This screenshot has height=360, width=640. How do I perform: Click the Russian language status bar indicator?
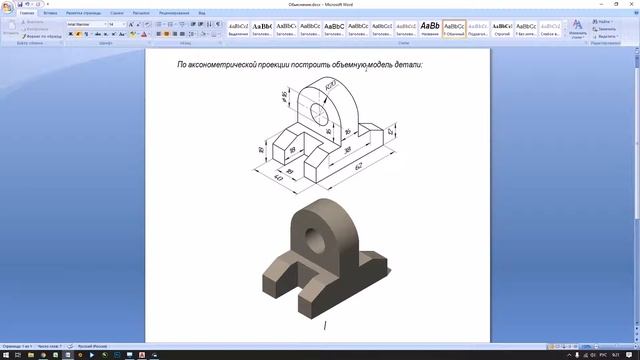point(92,347)
